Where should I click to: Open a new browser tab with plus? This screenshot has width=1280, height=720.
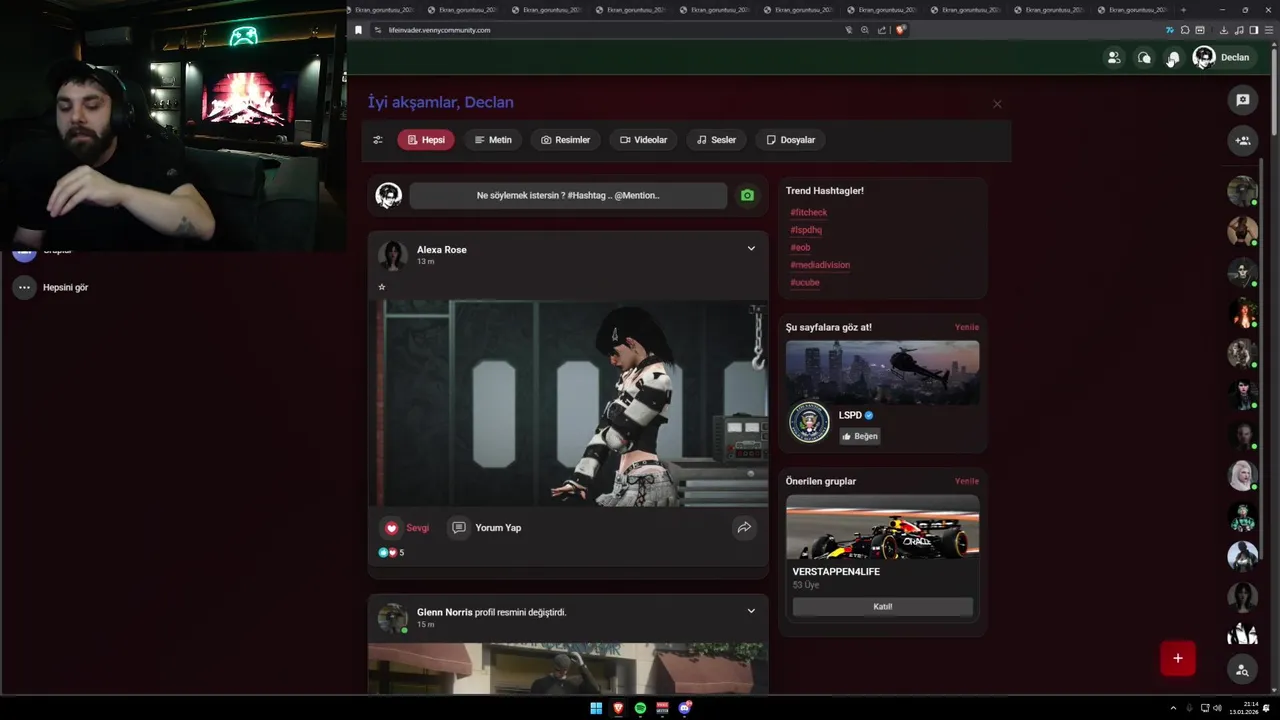coord(1183,10)
